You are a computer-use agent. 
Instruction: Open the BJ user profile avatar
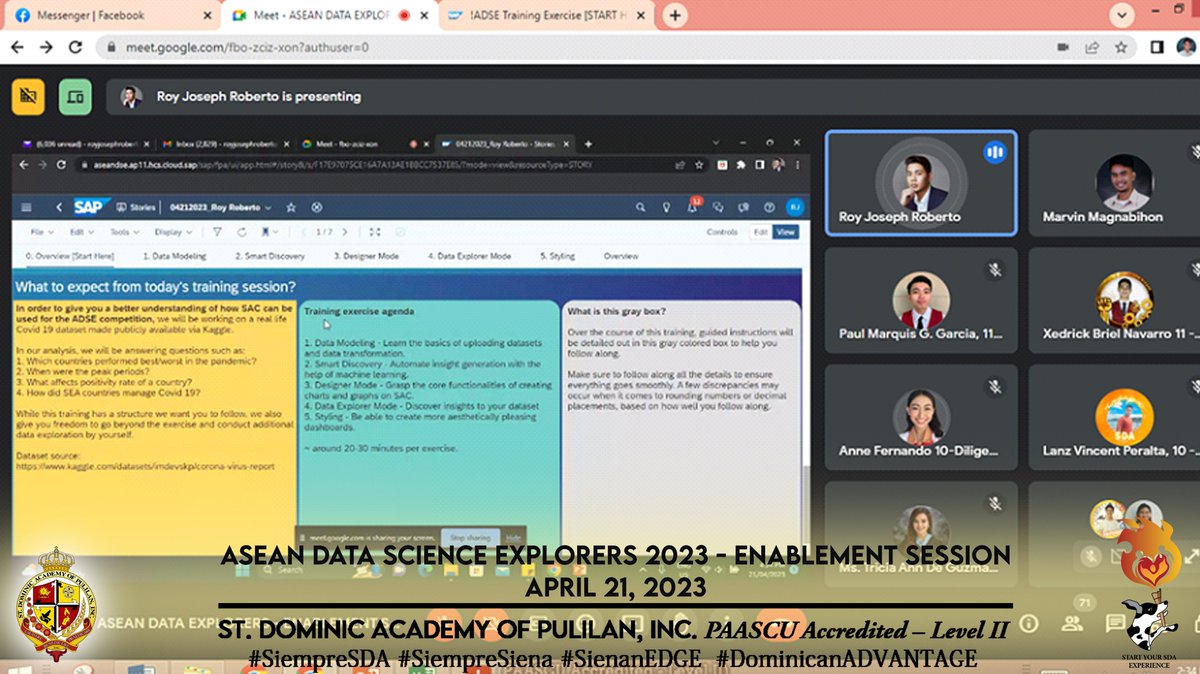[x=793, y=207]
